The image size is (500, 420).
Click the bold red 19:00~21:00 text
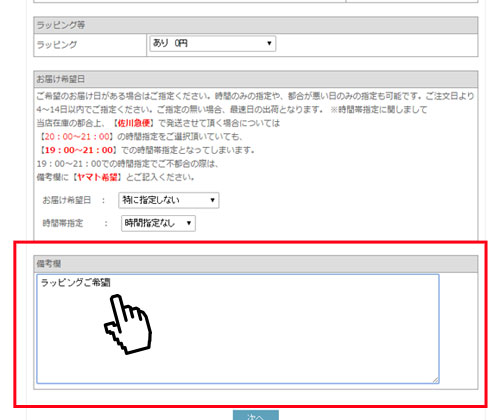tap(79, 150)
